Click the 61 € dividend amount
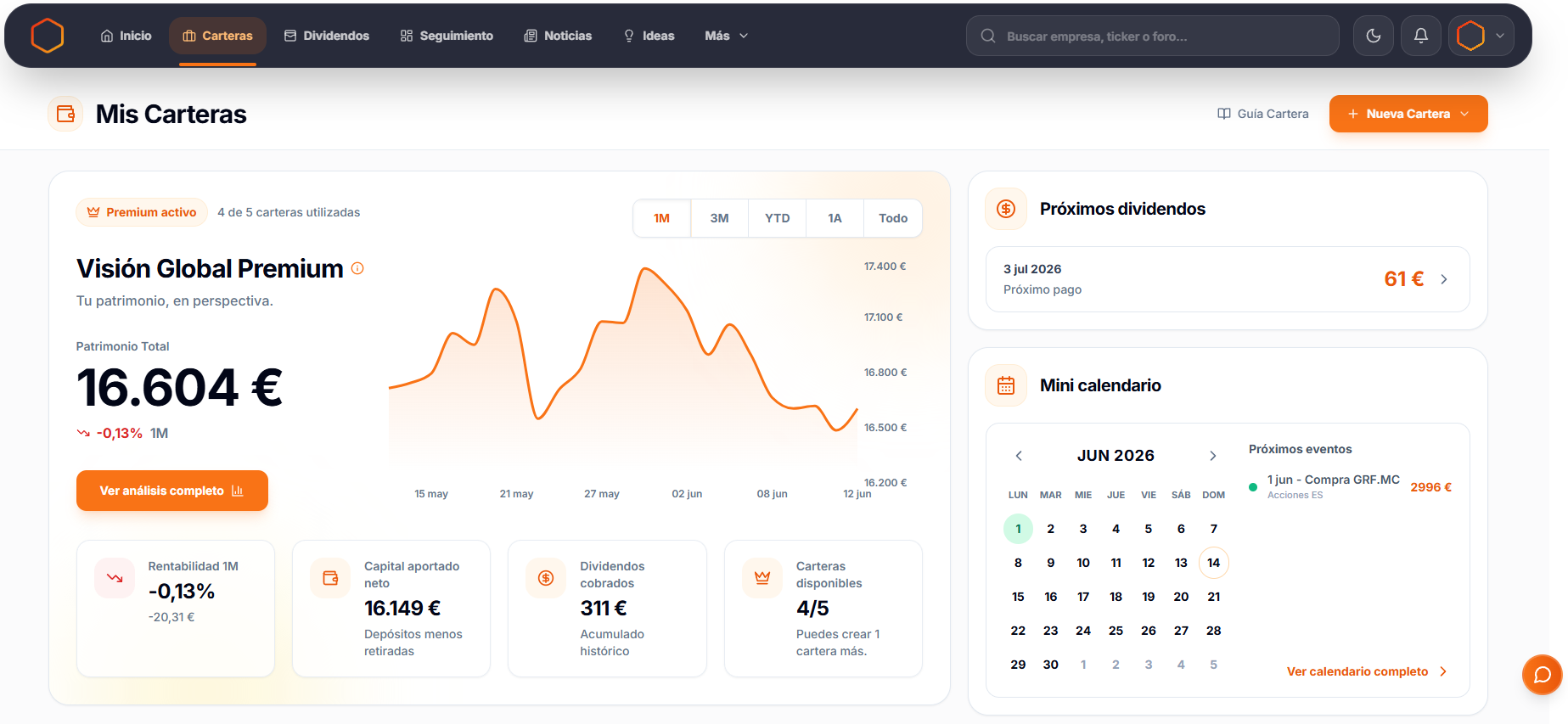Viewport: 1568px width, 724px height. 1404,279
